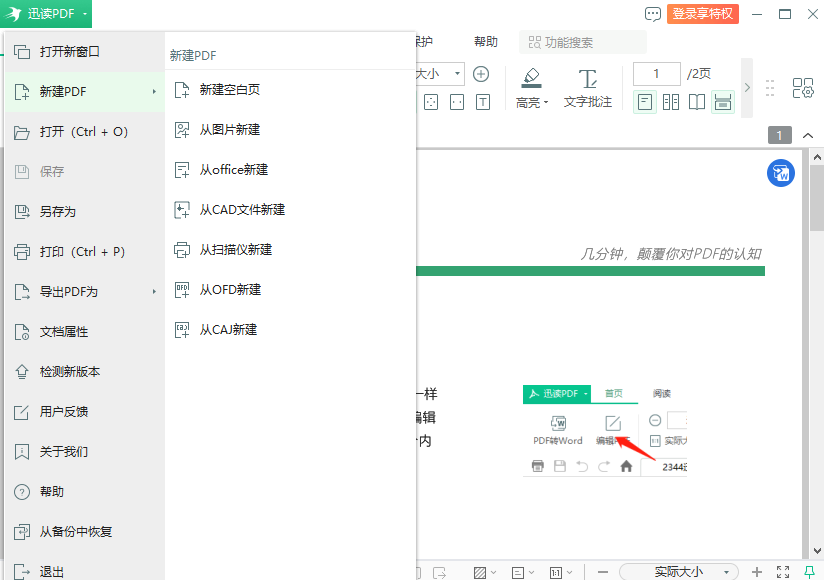Click 检测新版本 menu item

(85, 371)
